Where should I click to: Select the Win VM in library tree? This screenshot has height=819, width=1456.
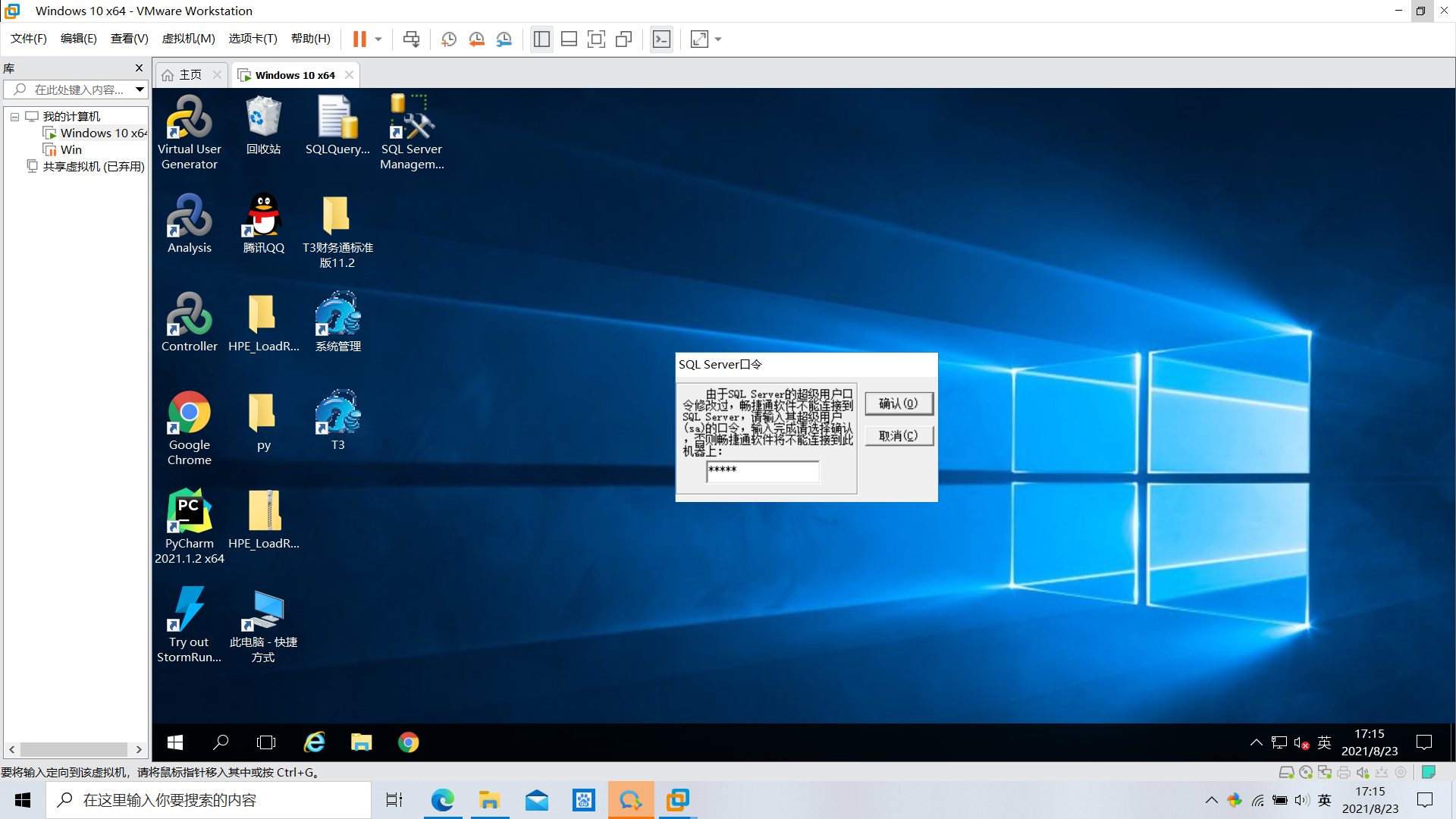62,149
